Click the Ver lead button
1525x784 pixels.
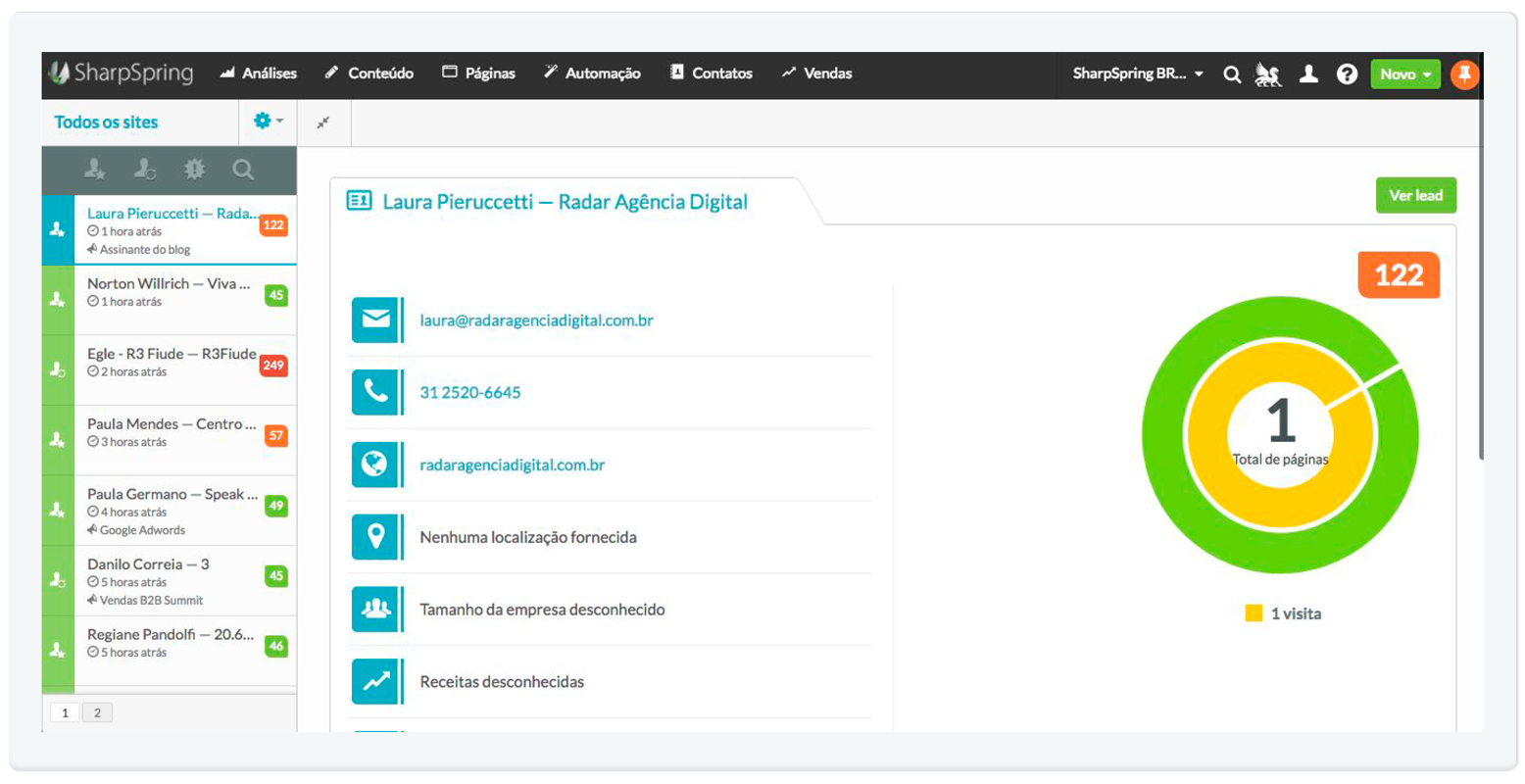1415,195
